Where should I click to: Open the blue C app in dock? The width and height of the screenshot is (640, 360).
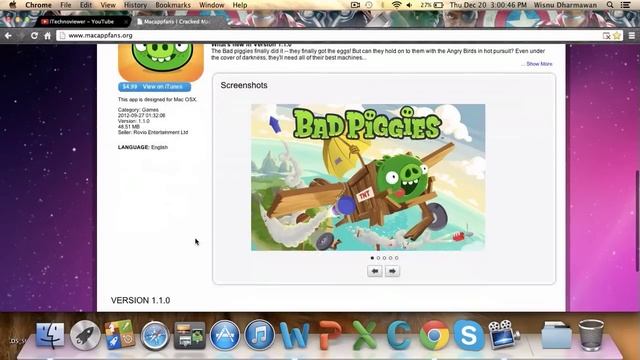(399, 336)
